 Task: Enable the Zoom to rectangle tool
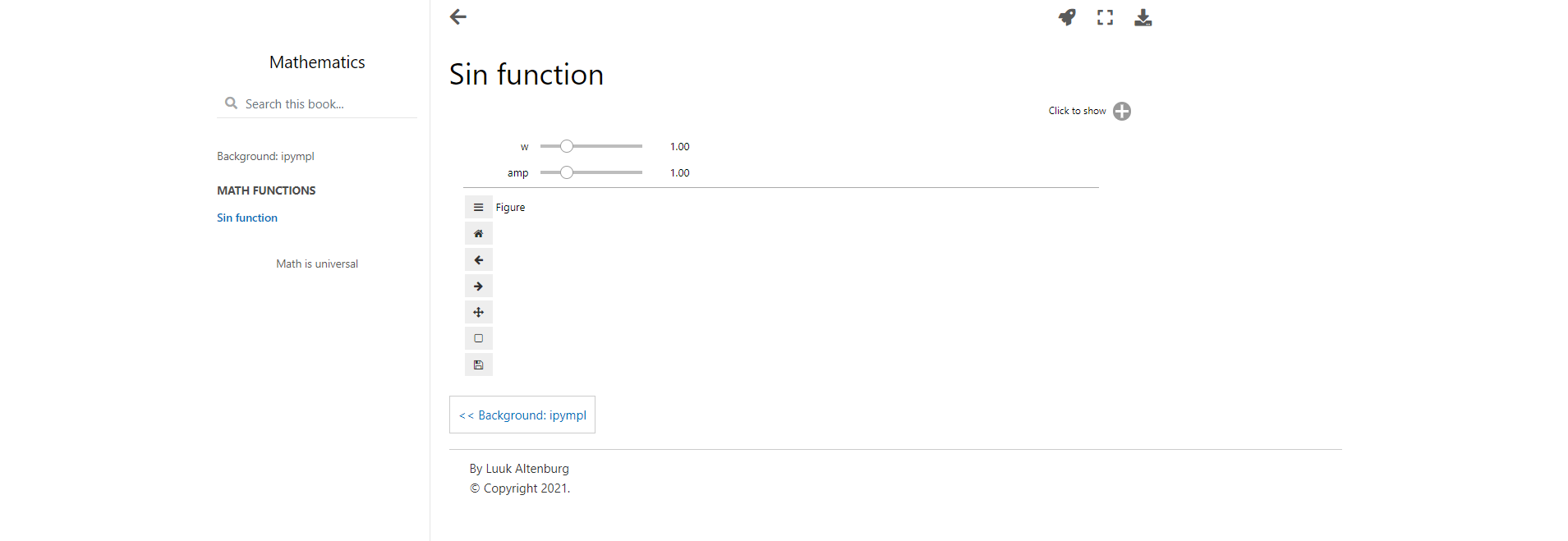(479, 338)
